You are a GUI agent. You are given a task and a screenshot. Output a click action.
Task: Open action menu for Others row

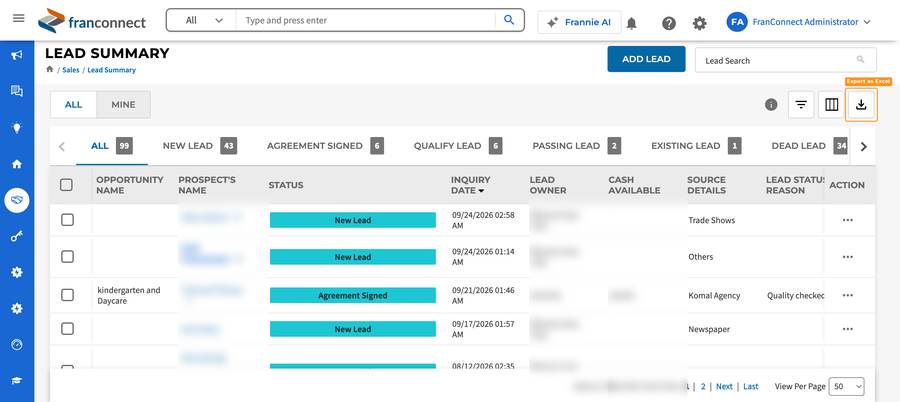point(848,257)
